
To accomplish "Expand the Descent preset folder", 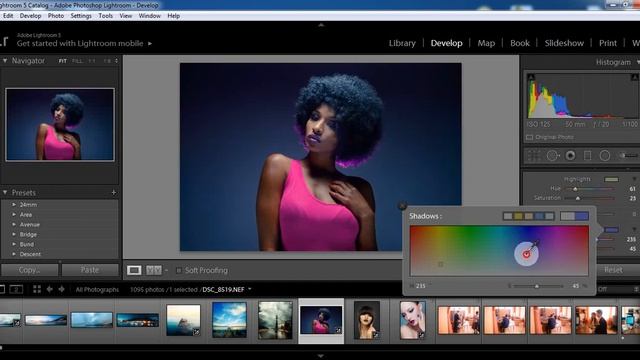I will point(14,254).
